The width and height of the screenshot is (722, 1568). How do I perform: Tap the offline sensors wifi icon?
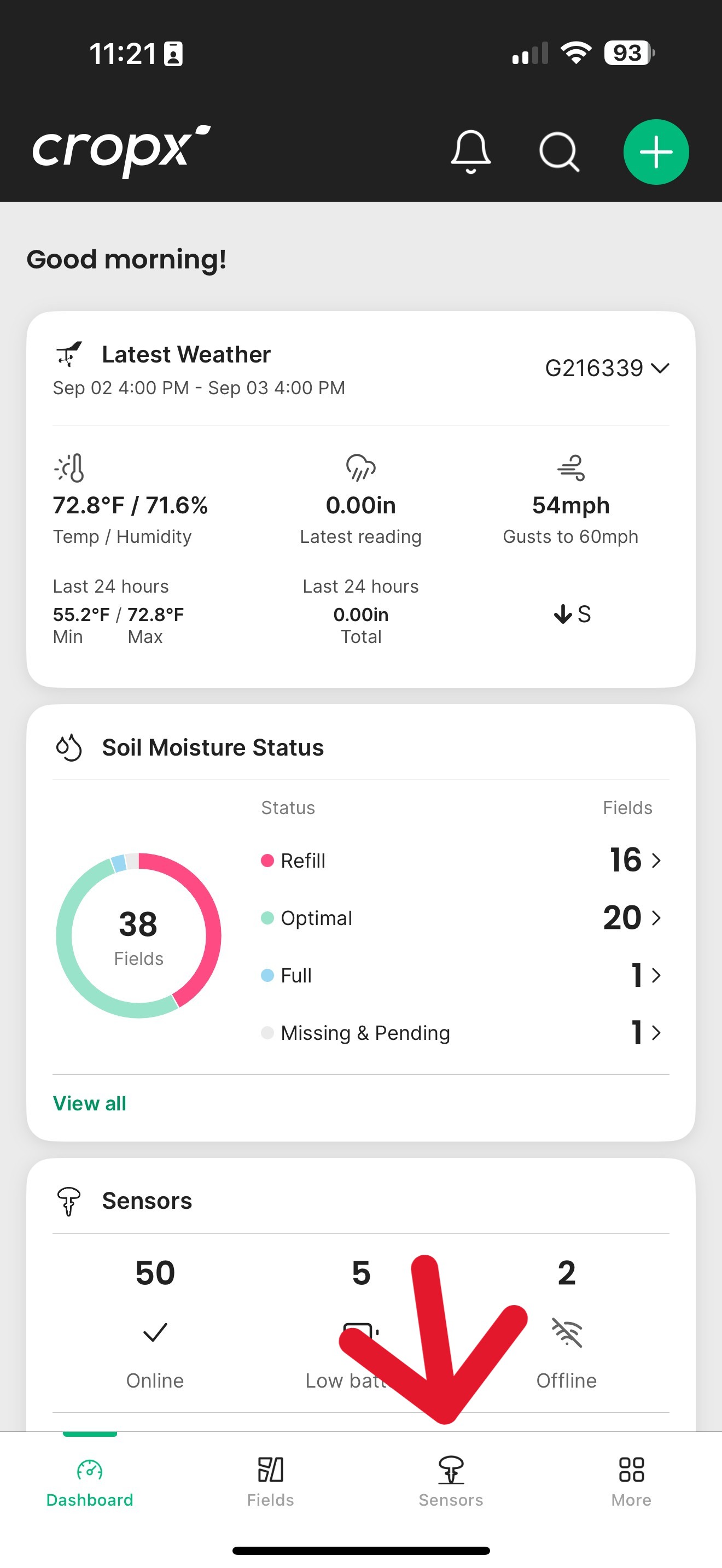[566, 1332]
